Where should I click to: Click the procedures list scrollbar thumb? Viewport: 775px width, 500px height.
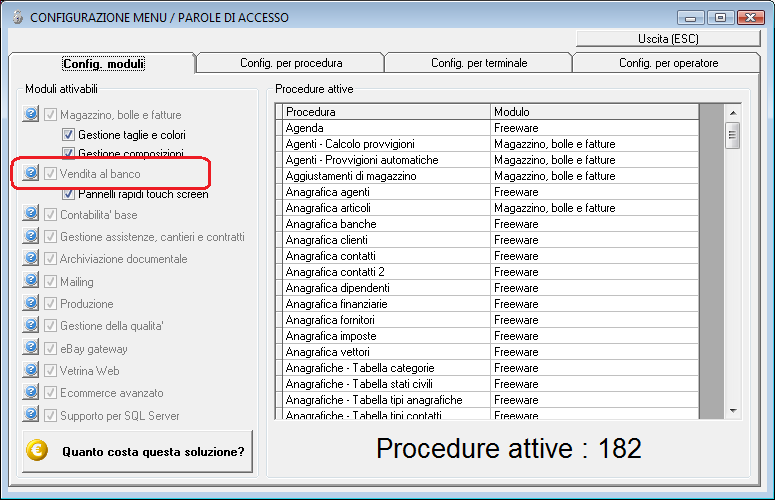(732, 135)
